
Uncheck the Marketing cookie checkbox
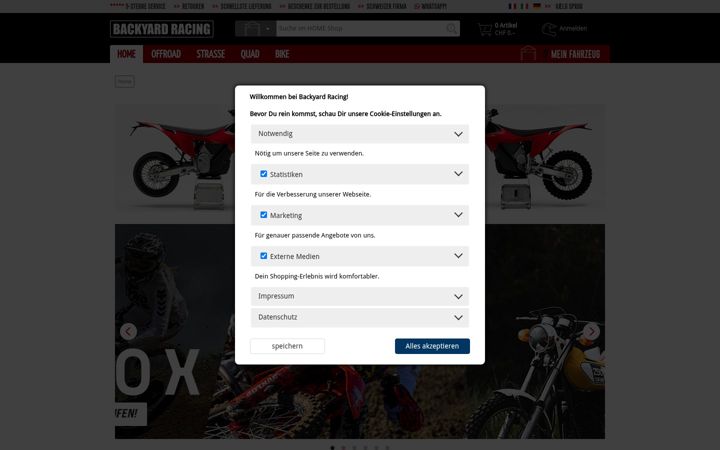coord(264,215)
